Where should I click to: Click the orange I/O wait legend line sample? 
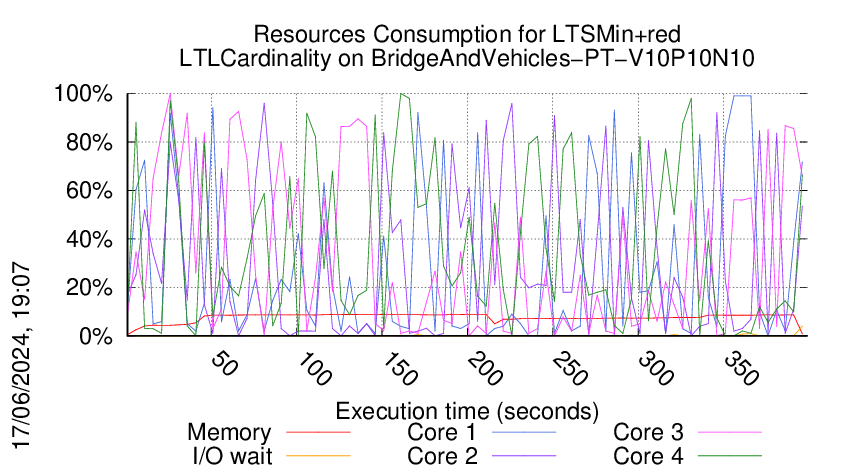(318, 456)
